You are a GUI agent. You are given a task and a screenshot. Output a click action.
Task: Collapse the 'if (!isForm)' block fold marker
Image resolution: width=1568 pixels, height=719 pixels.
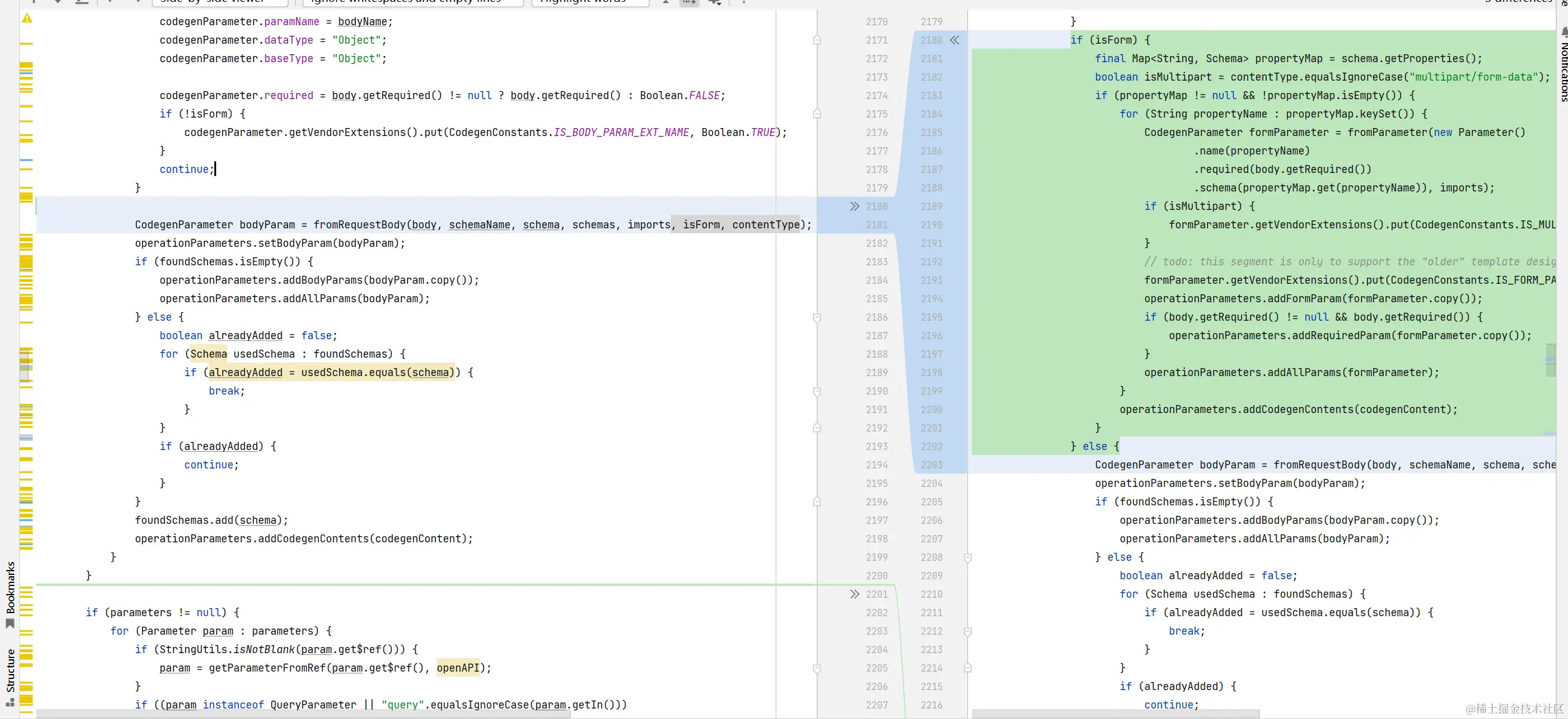[817, 114]
